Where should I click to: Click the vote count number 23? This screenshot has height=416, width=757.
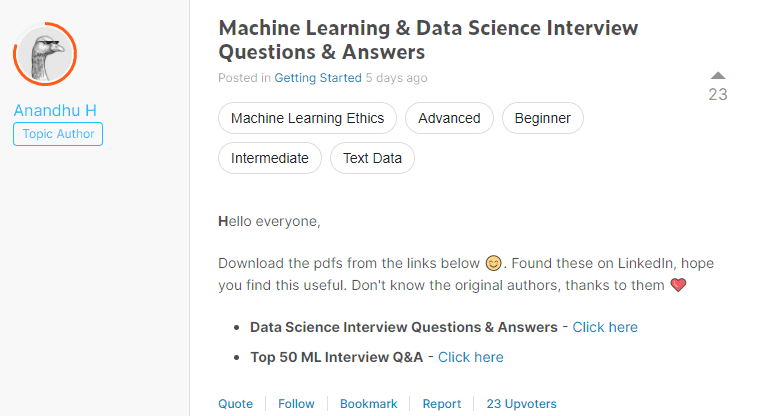coord(717,95)
